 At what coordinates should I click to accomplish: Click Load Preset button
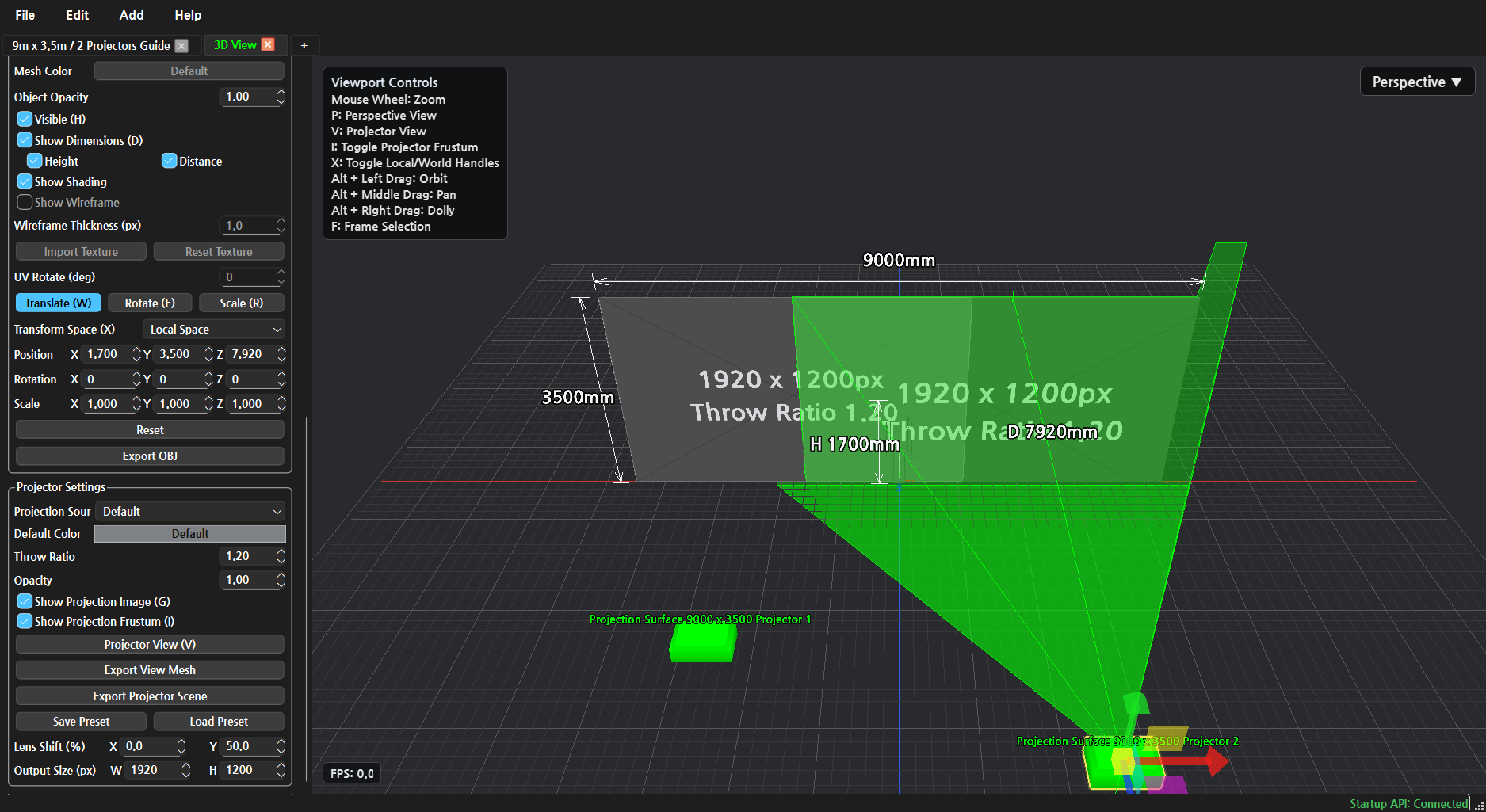[x=219, y=722]
